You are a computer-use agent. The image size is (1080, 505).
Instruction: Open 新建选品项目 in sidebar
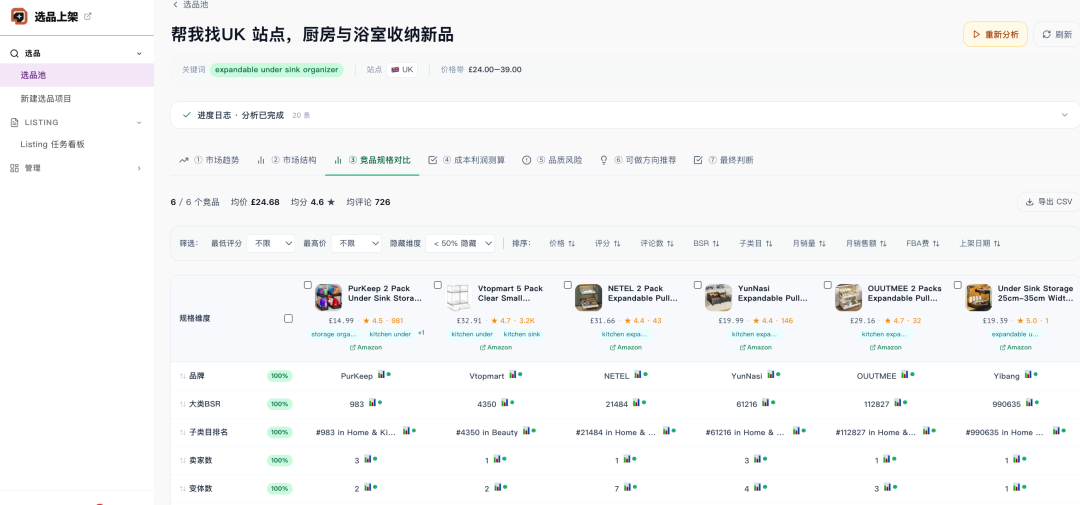(x=46, y=99)
